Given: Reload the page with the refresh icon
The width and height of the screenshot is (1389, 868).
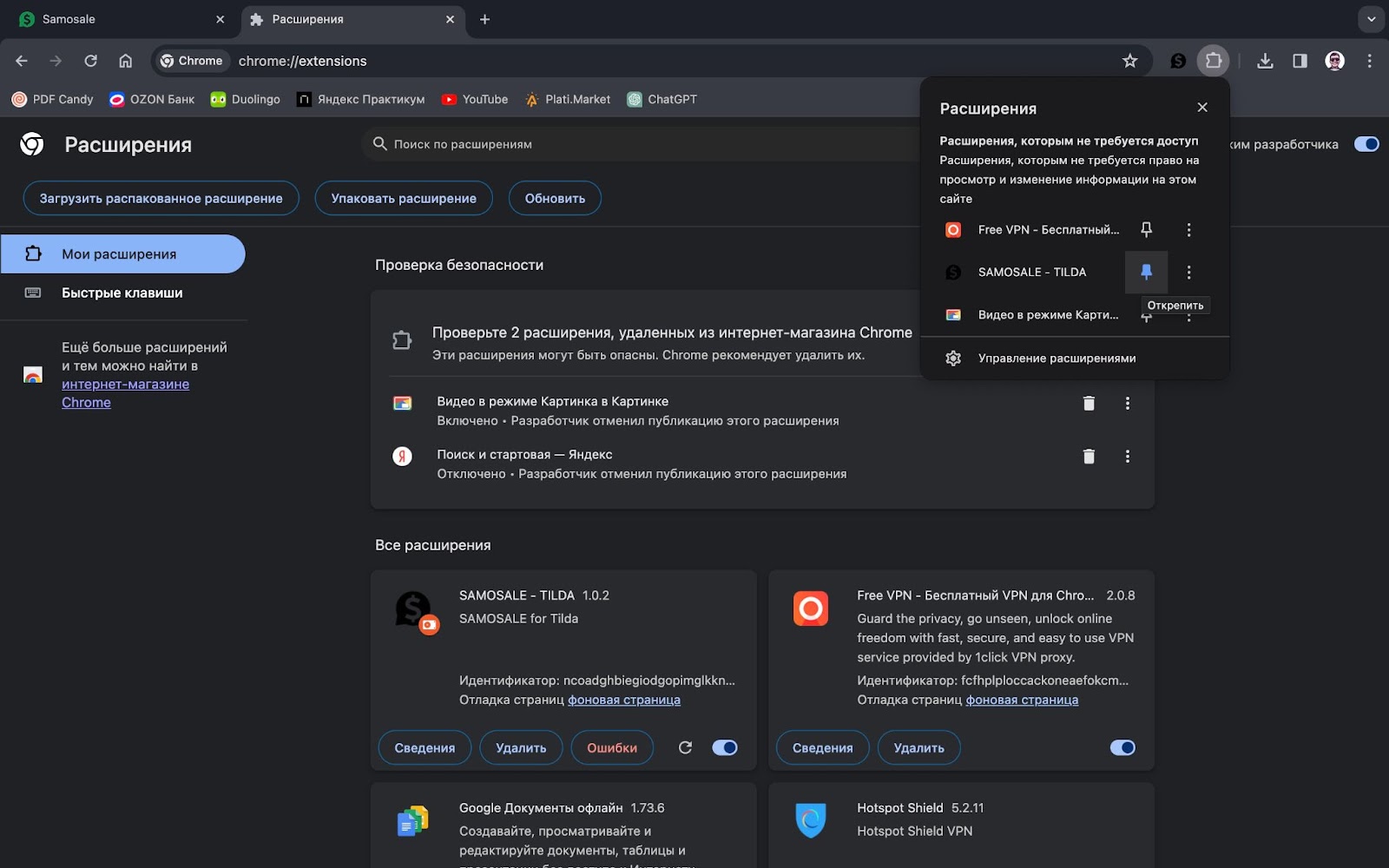Looking at the screenshot, I should (x=90, y=61).
